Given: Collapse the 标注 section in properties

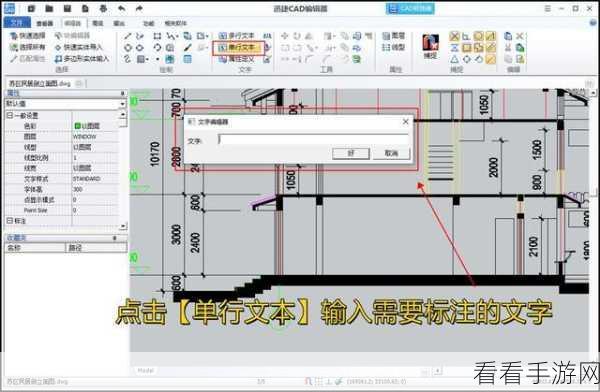Looking at the screenshot, I should tap(10, 220).
